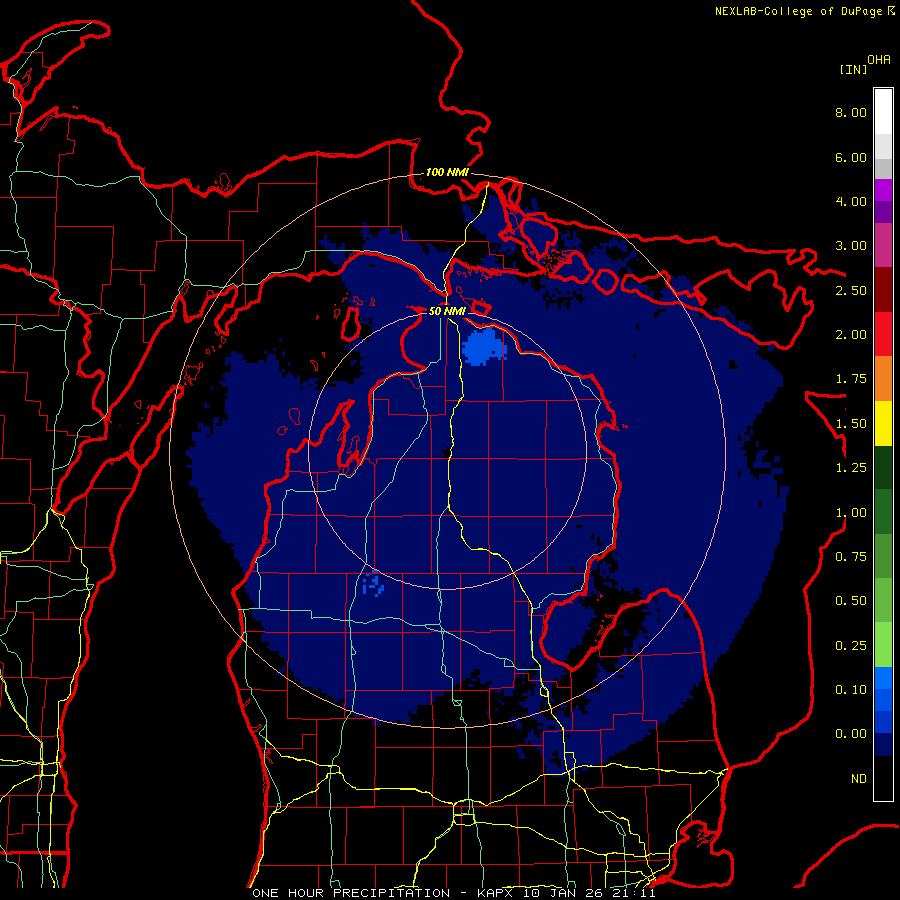Screen dimensions: 900x900
Task: Click the OHA product label above the scale
Action: (879, 60)
